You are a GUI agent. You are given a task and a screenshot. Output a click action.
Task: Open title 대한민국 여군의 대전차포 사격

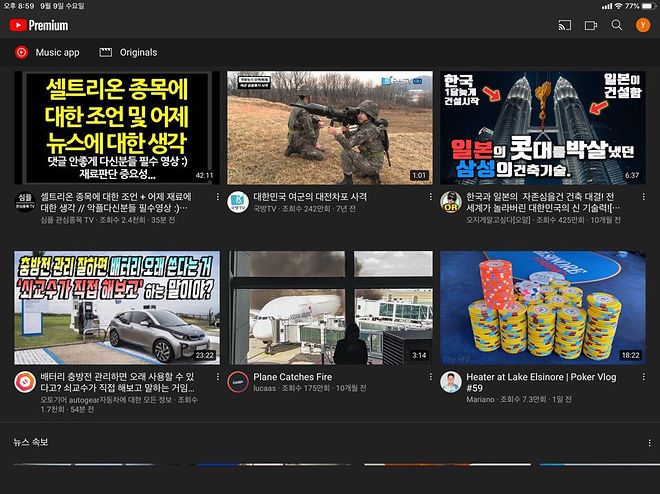[x=310, y=197]
